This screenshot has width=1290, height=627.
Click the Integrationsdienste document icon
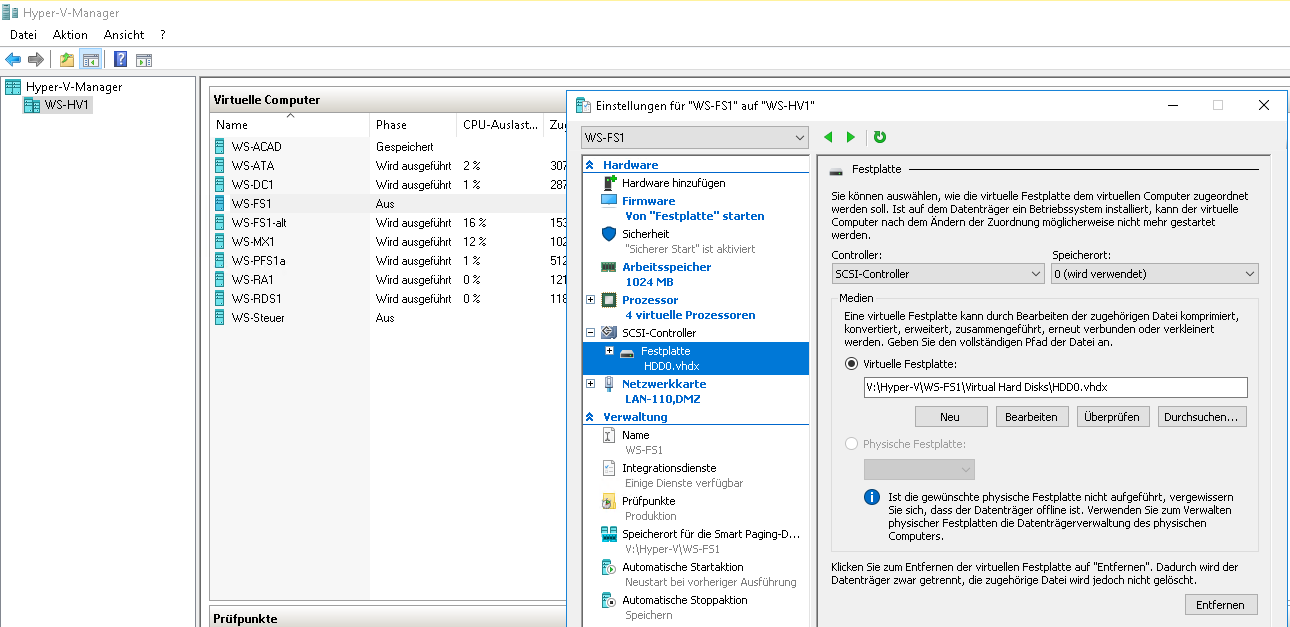coord(609,468)
